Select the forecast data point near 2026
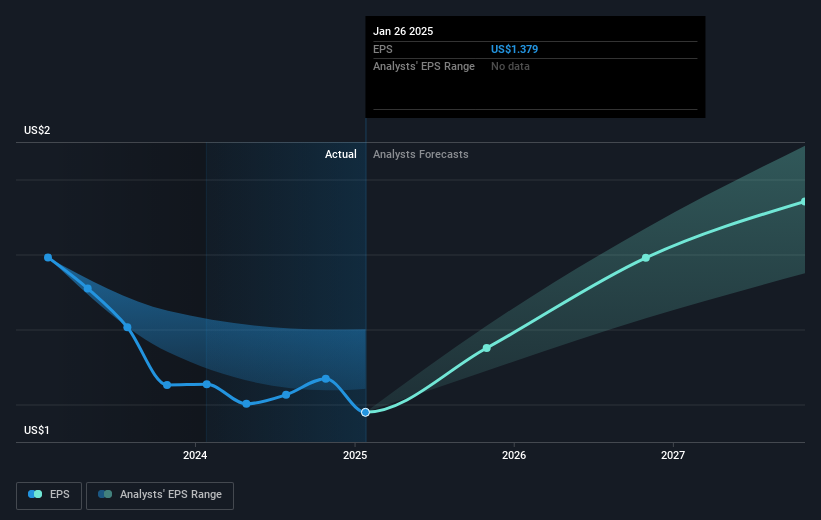Viewport: 821px width, 520px height. pyautogui.click(x=487, y=348)
